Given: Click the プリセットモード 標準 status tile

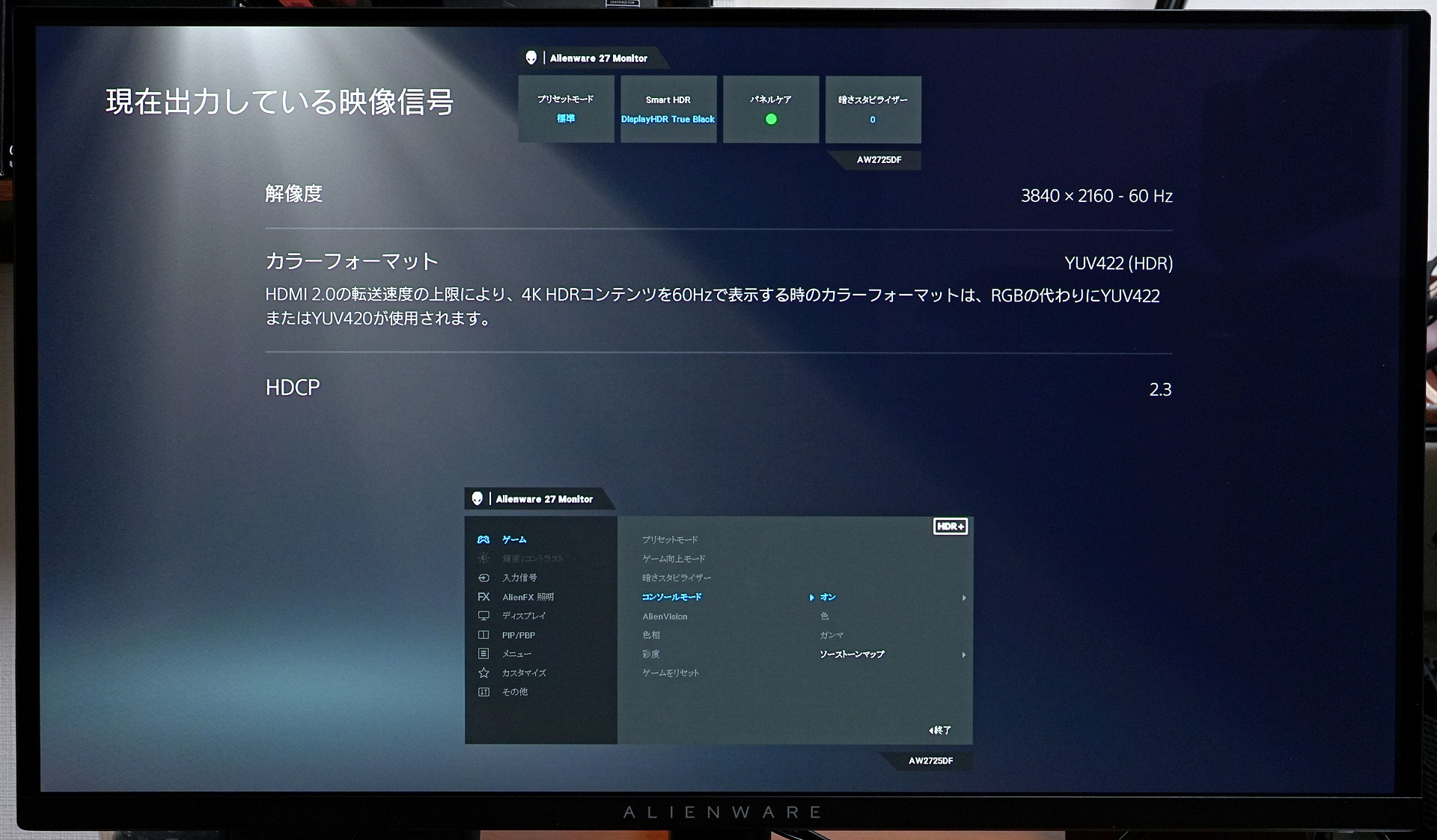Looking at the screenshot, I should (x=566, y=109).
